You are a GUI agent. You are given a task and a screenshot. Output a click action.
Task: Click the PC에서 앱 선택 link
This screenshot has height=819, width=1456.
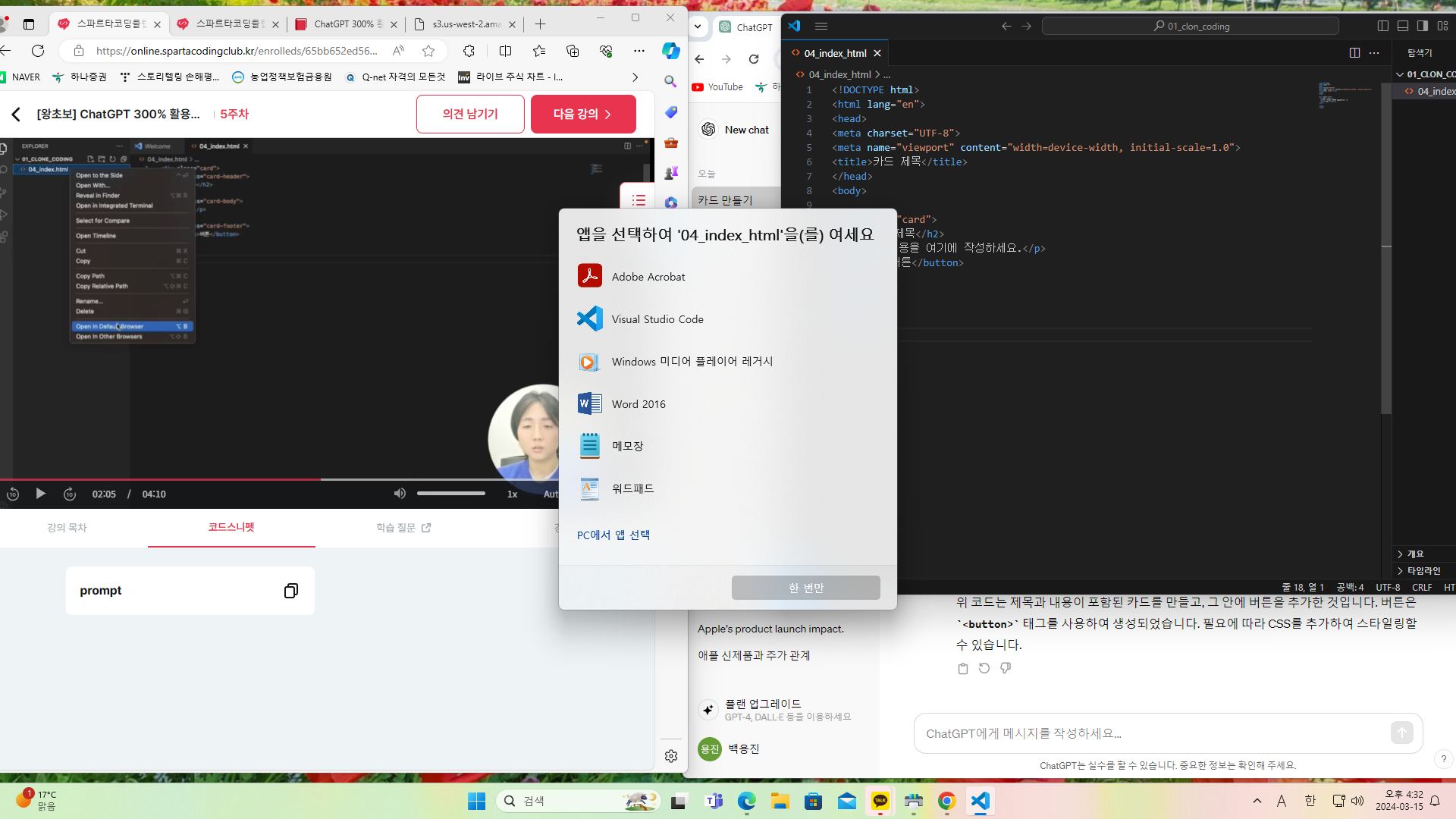pos(613,535)
